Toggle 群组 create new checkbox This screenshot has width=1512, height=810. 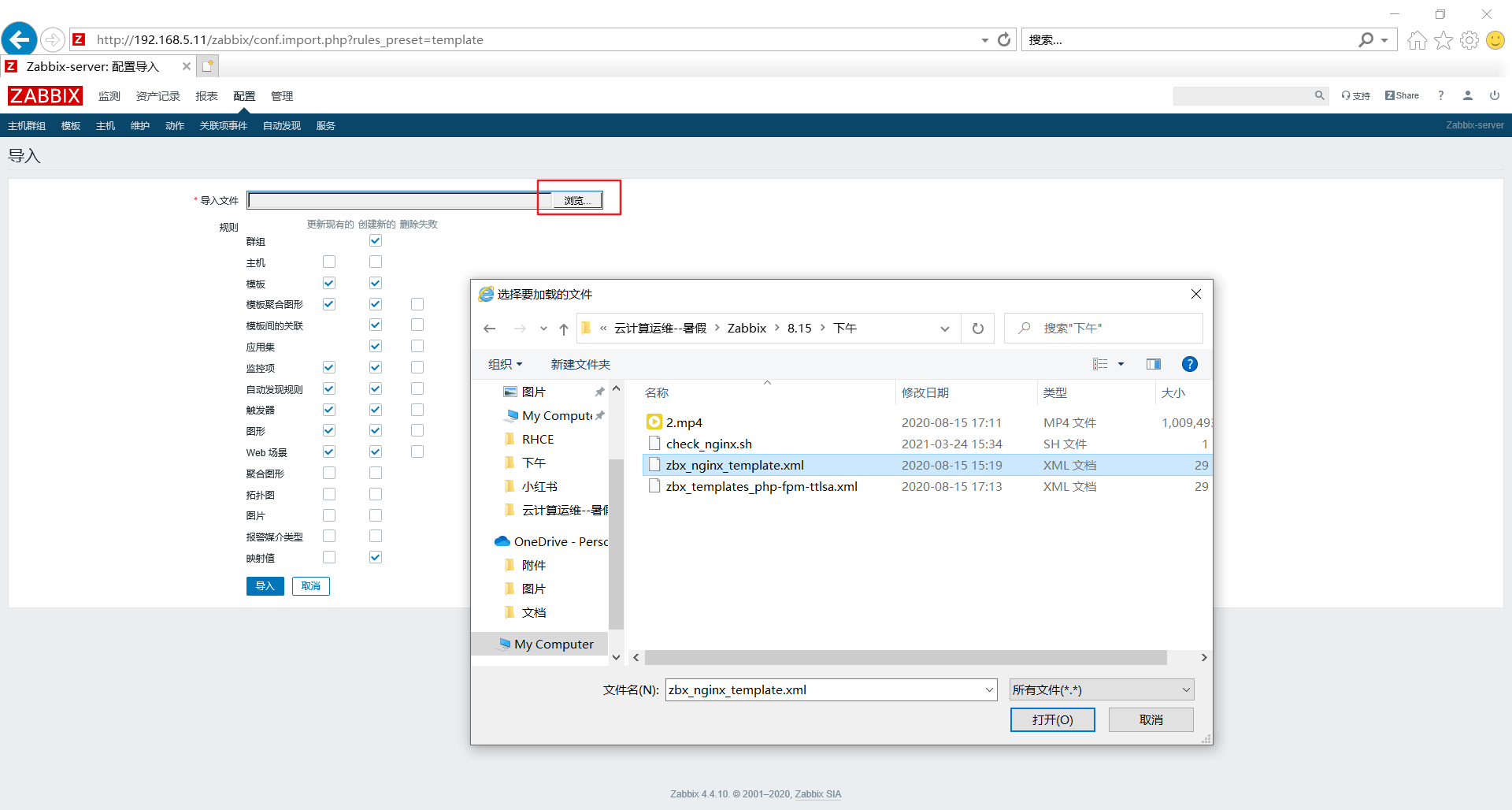pos(376,241)
